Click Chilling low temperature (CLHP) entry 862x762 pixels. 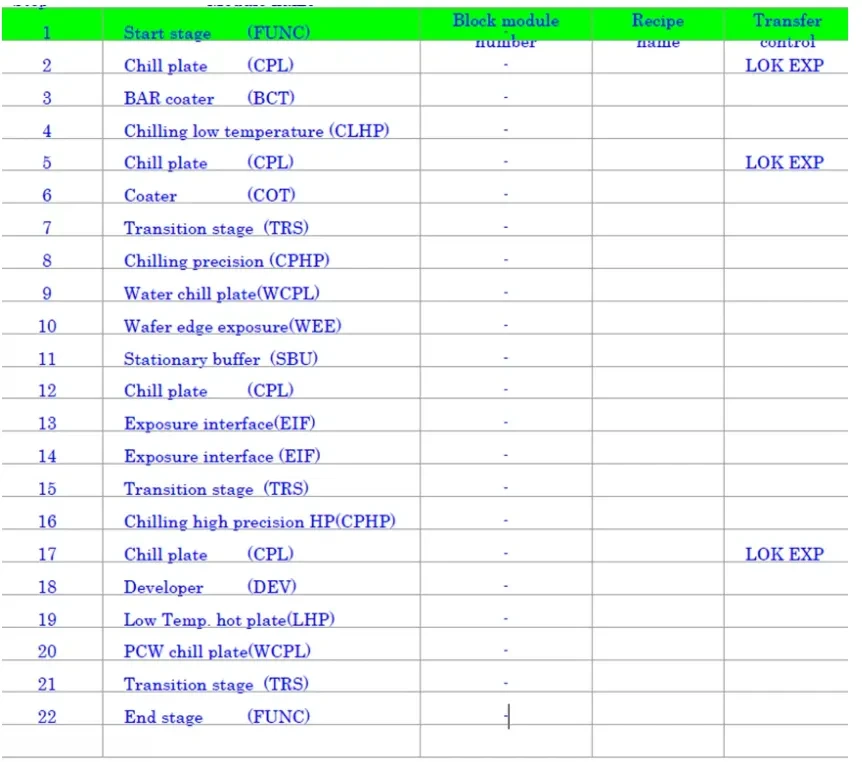point(256,131)
